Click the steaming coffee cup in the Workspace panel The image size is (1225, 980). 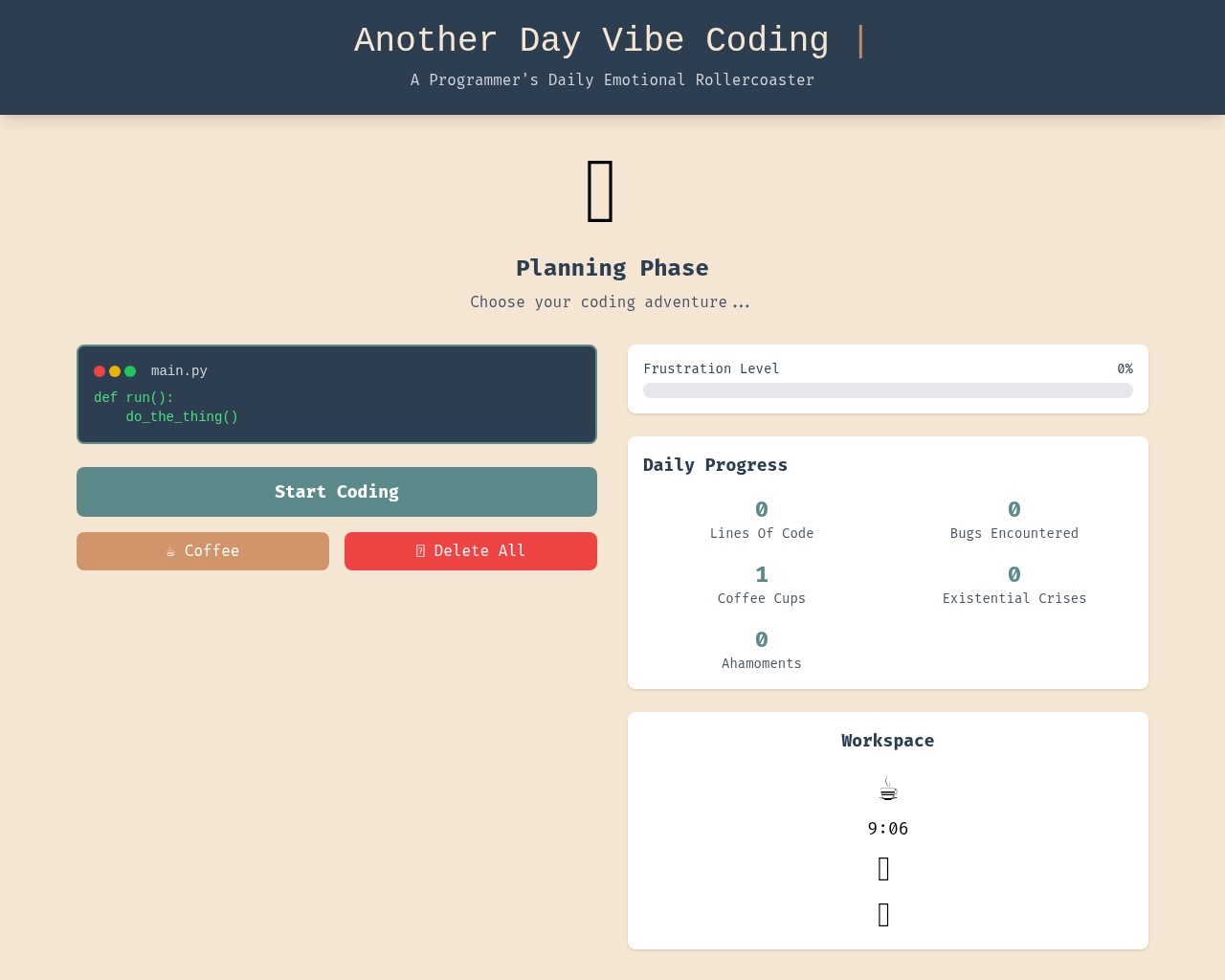click(x=887, y=788)
